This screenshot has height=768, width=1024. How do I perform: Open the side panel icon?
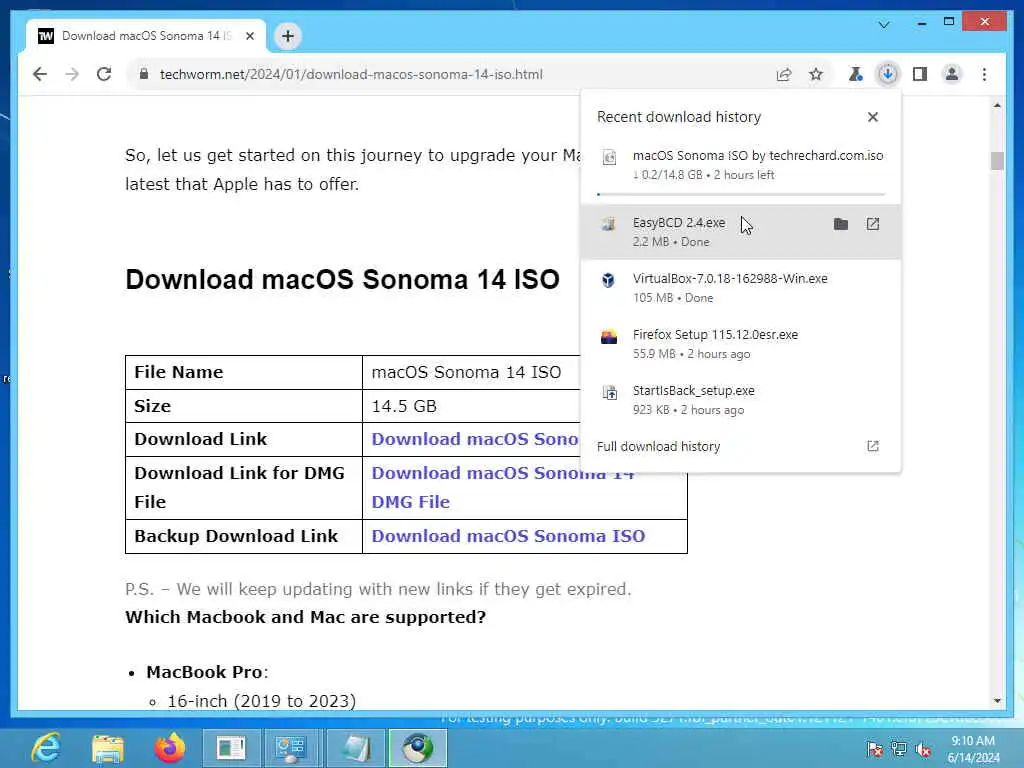(x=920, y=74)
